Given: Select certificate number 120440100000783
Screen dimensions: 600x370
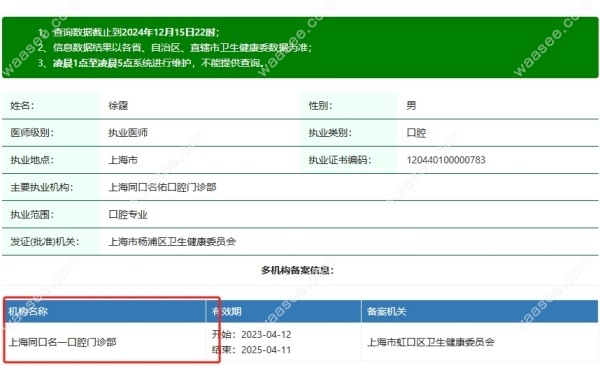Looking at the screenshot, I should click(446, 160).
